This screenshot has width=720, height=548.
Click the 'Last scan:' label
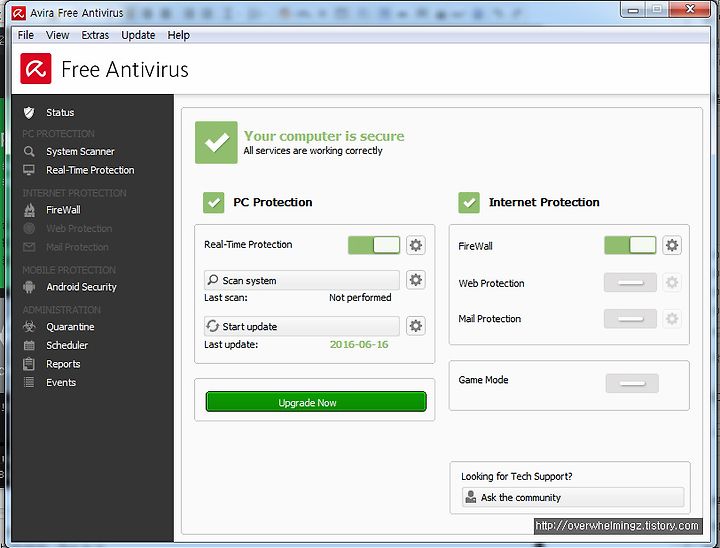(x=225, y=298)
